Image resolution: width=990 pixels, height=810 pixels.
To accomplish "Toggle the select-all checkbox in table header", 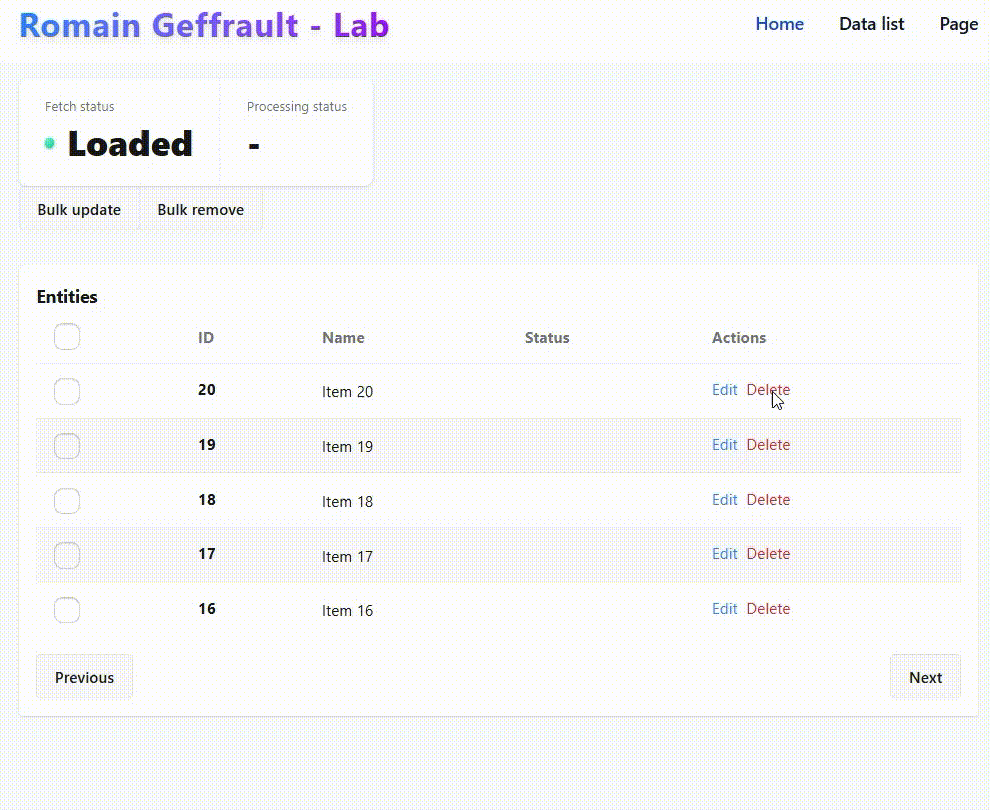I will point(67,337).
